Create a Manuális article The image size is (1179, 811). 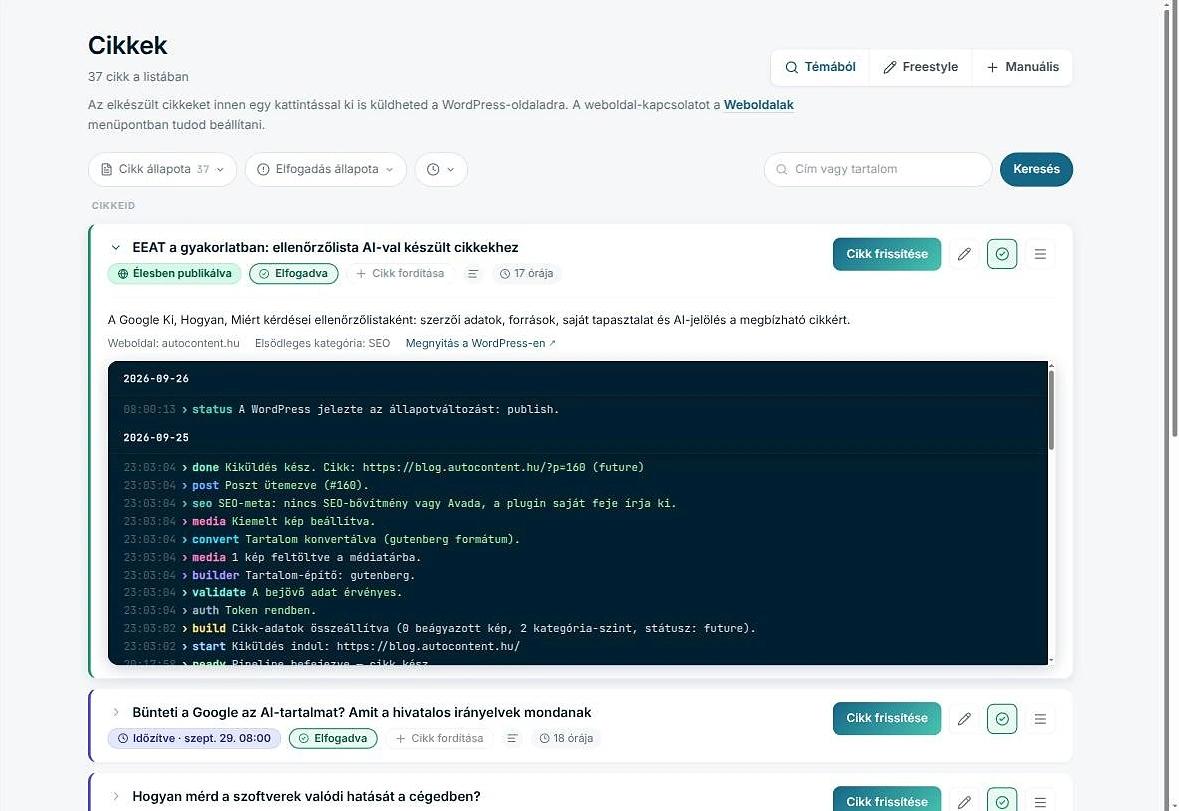coord(1022,67)
